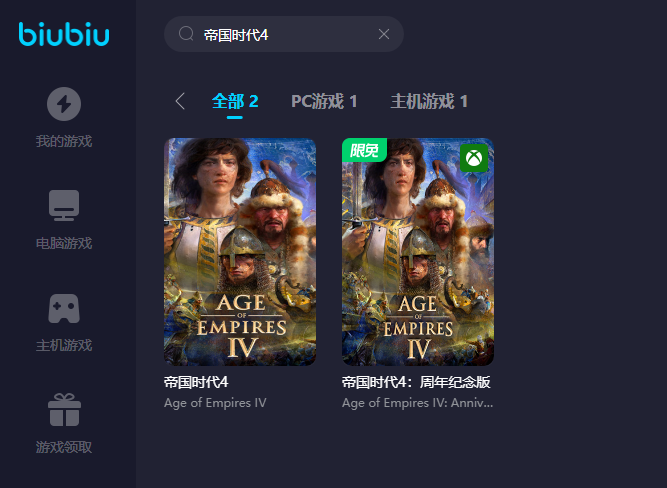
Task: Click the green 限免 badge
Action: 364,150
